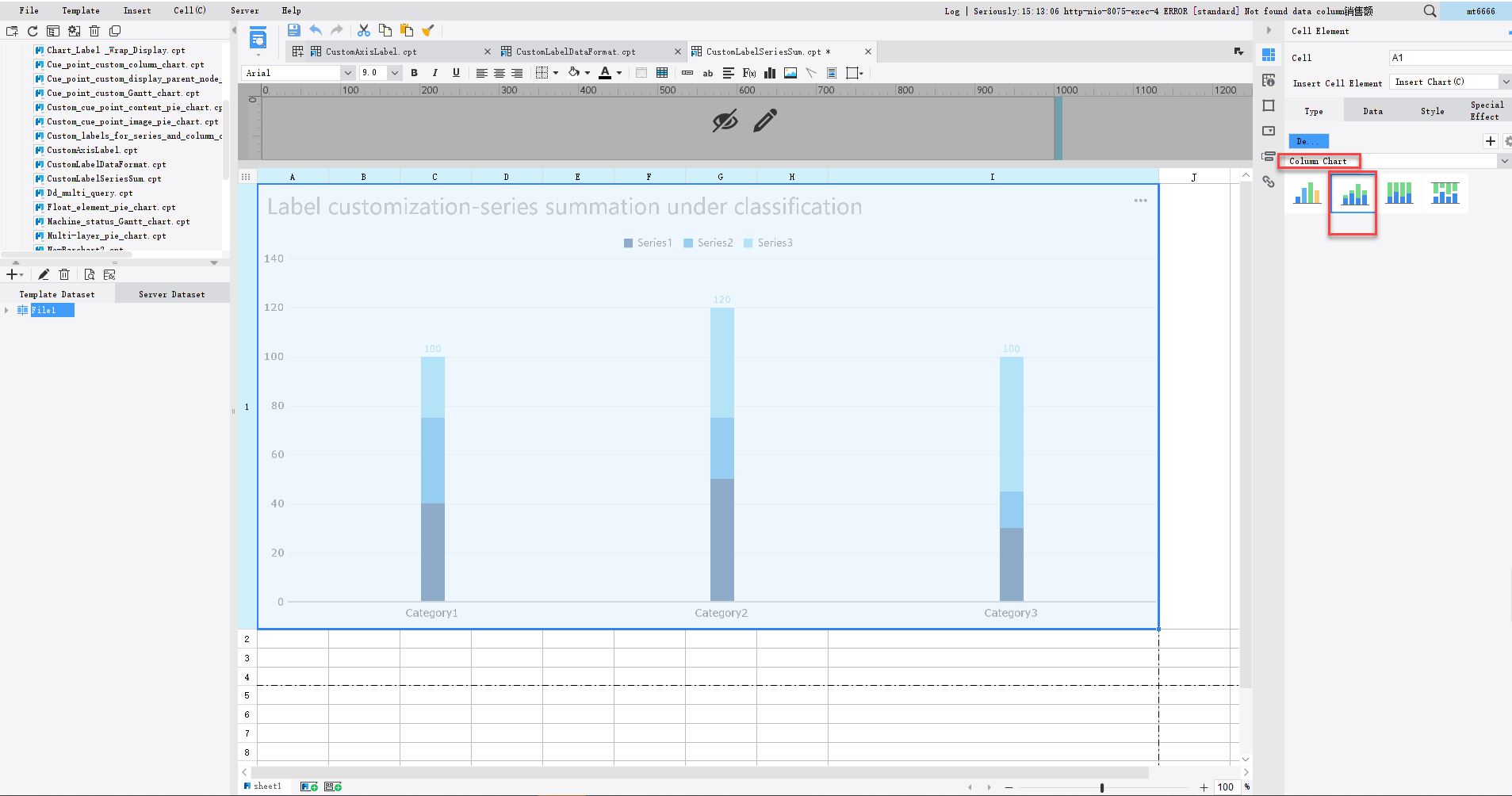Insert an image using the toolbar image icon
The height and width of the screenshot is (796, 1512).
coord(790,73)
